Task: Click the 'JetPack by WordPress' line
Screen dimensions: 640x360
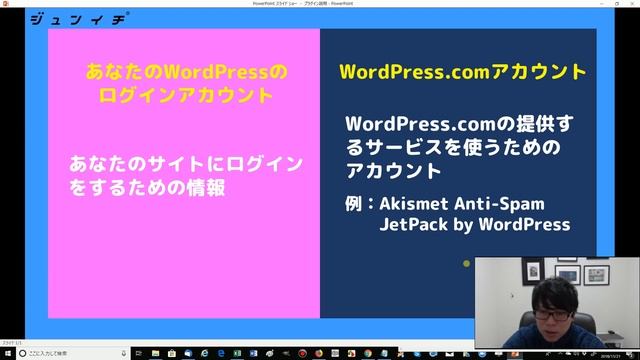Action: [475, 224]
